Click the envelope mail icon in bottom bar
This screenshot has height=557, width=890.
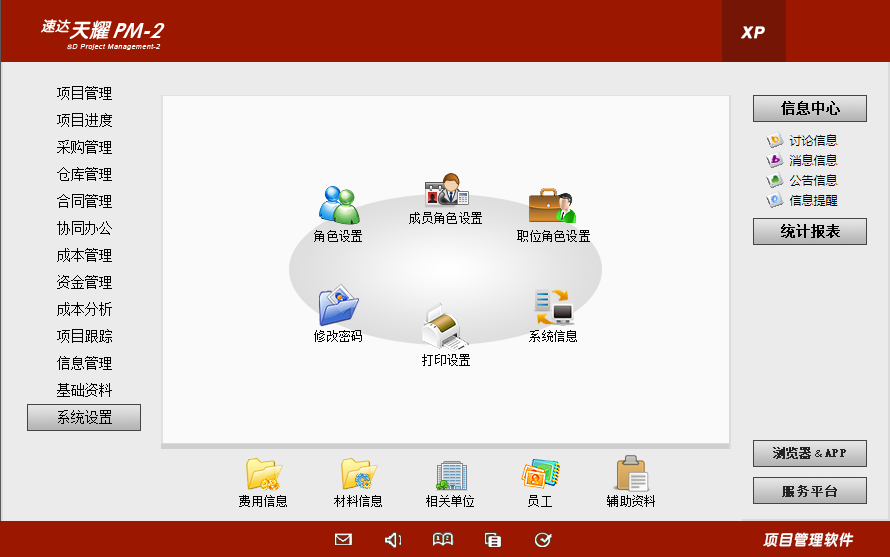tap(343, 540)
